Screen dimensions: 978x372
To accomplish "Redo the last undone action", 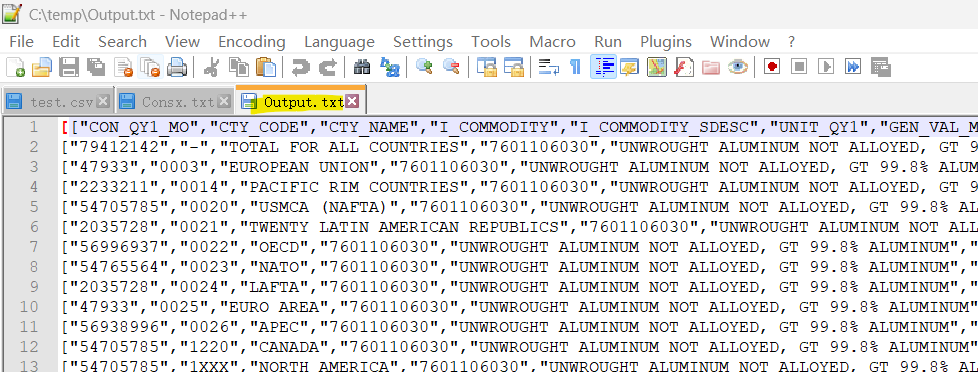I will 328,67.
